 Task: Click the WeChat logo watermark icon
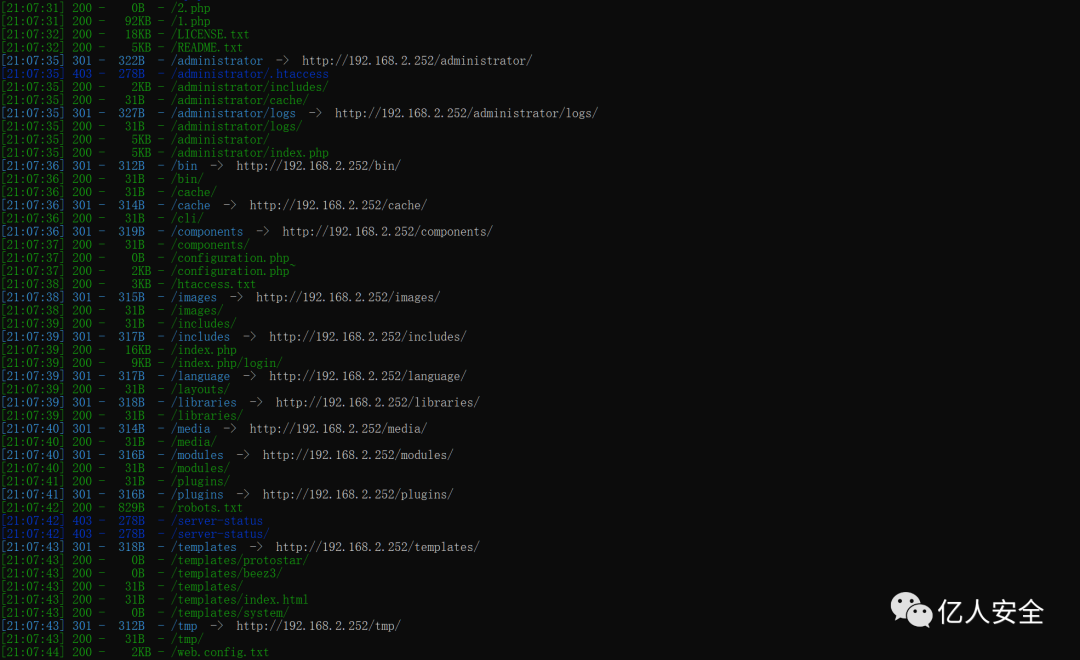tap(911, 610)
